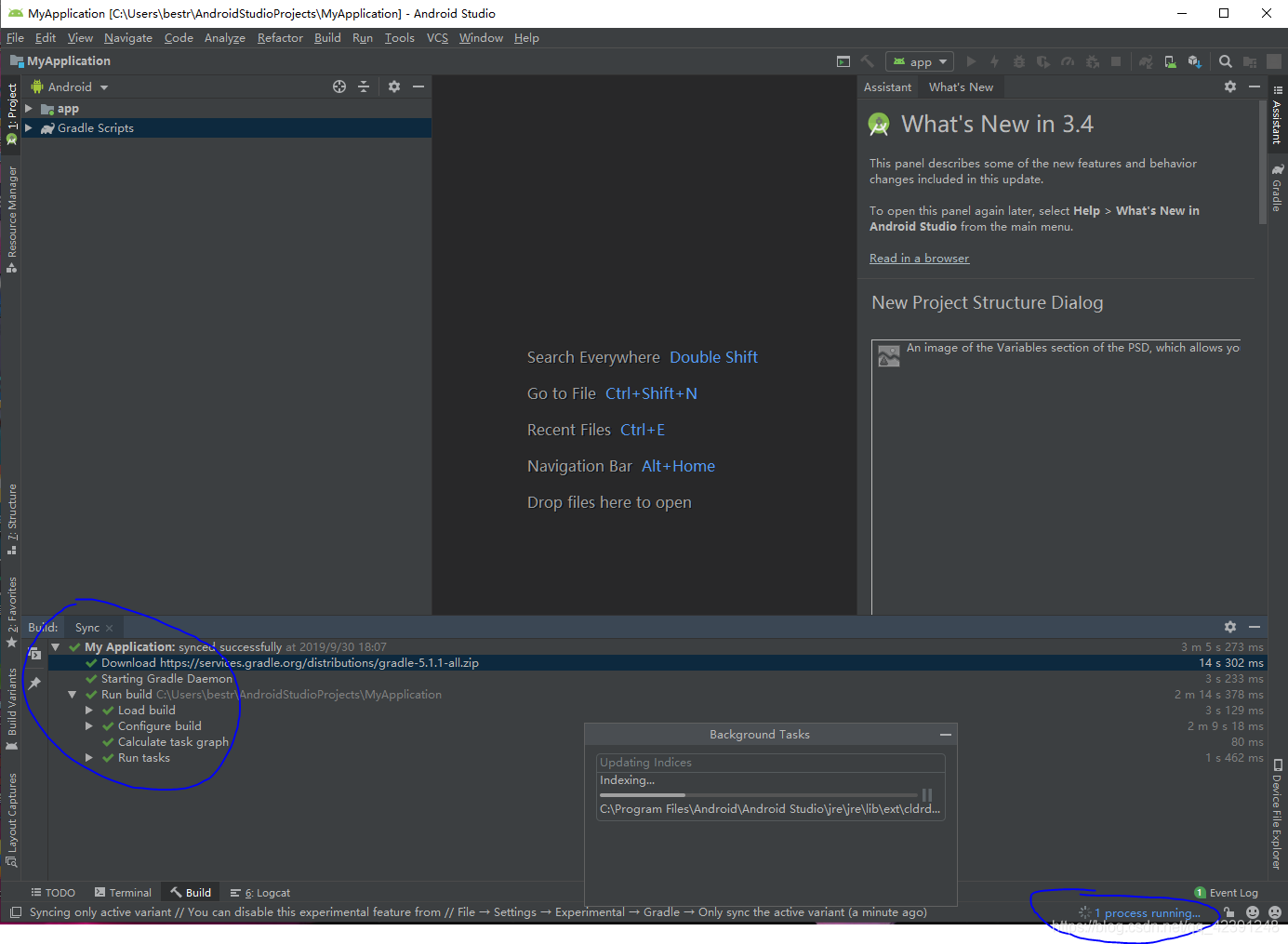Pause the Indexing progress bar
Screen dimensions: 1288x944
coord(926,795)
